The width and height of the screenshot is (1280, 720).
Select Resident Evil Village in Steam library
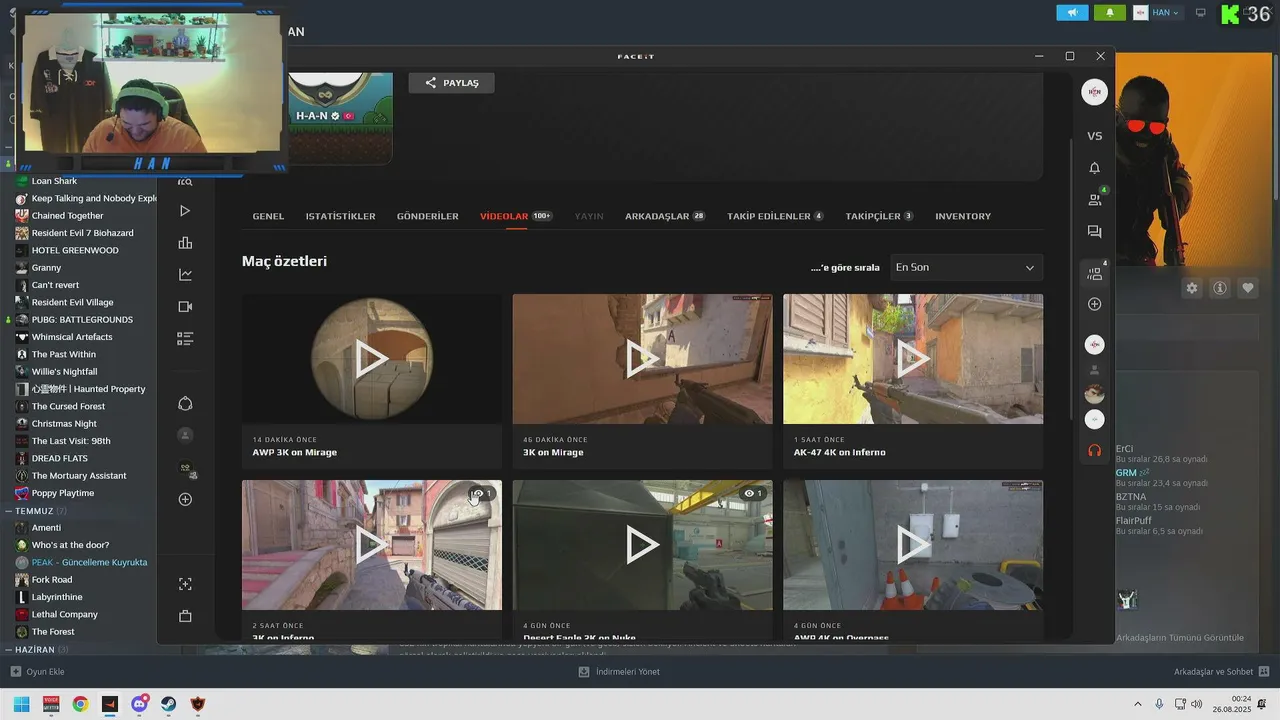tap(72, 302)
